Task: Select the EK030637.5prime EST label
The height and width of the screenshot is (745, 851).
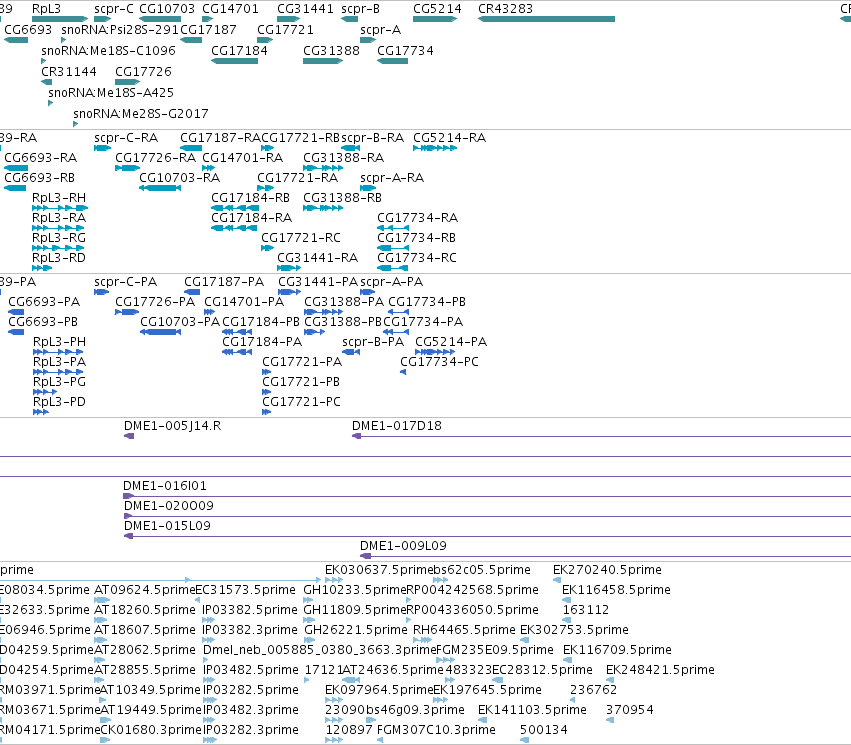Action: click(x=379, y=570)
